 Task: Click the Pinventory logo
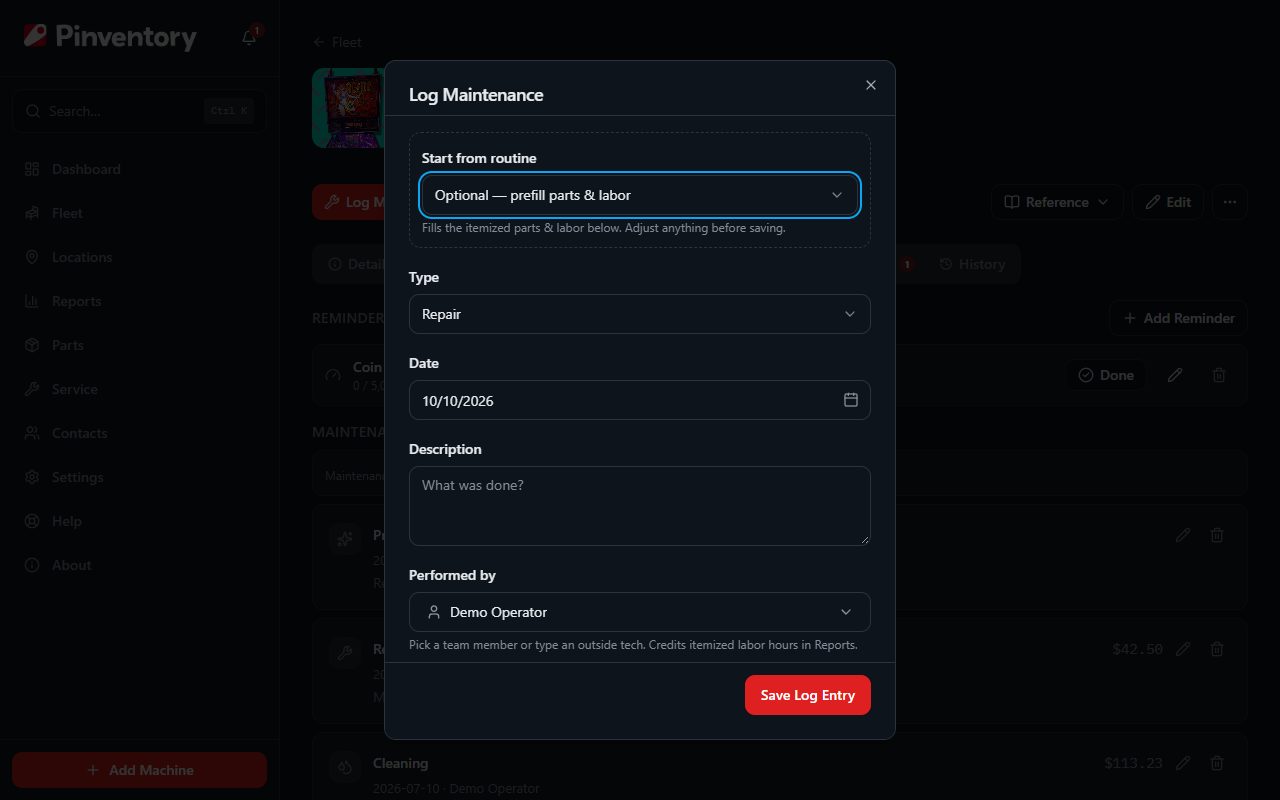pyautogui.click(x=110, y=37)
